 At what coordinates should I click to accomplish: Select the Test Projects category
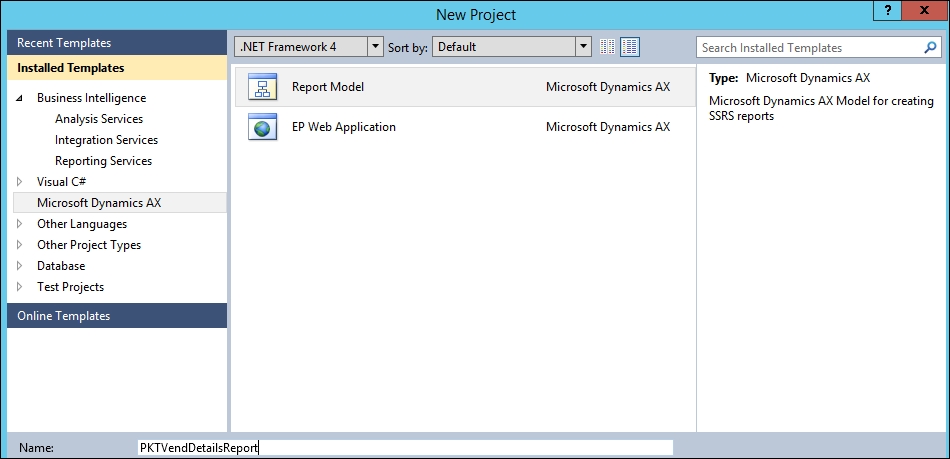point(70,287)
